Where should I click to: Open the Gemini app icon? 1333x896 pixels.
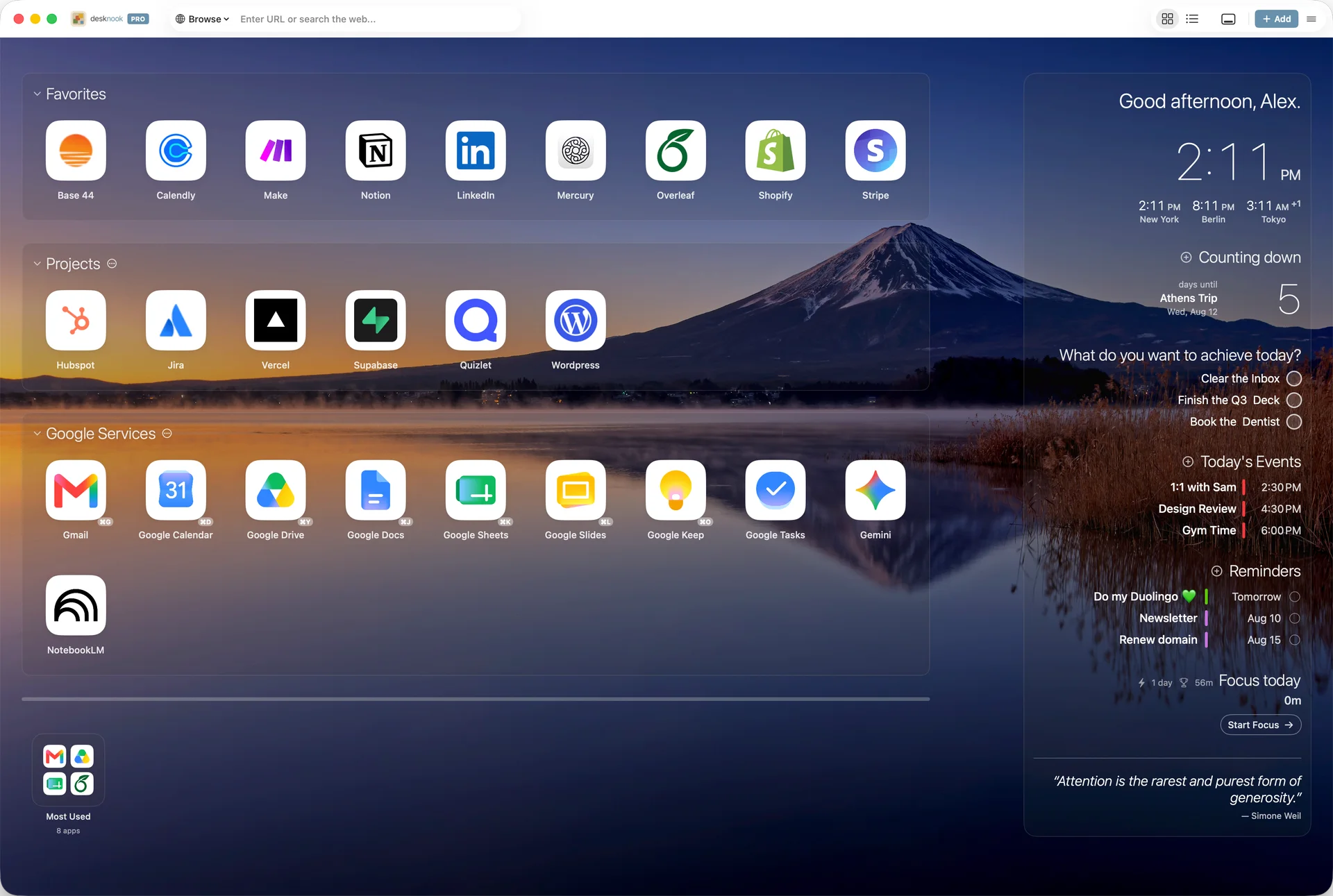pos(875,490)
